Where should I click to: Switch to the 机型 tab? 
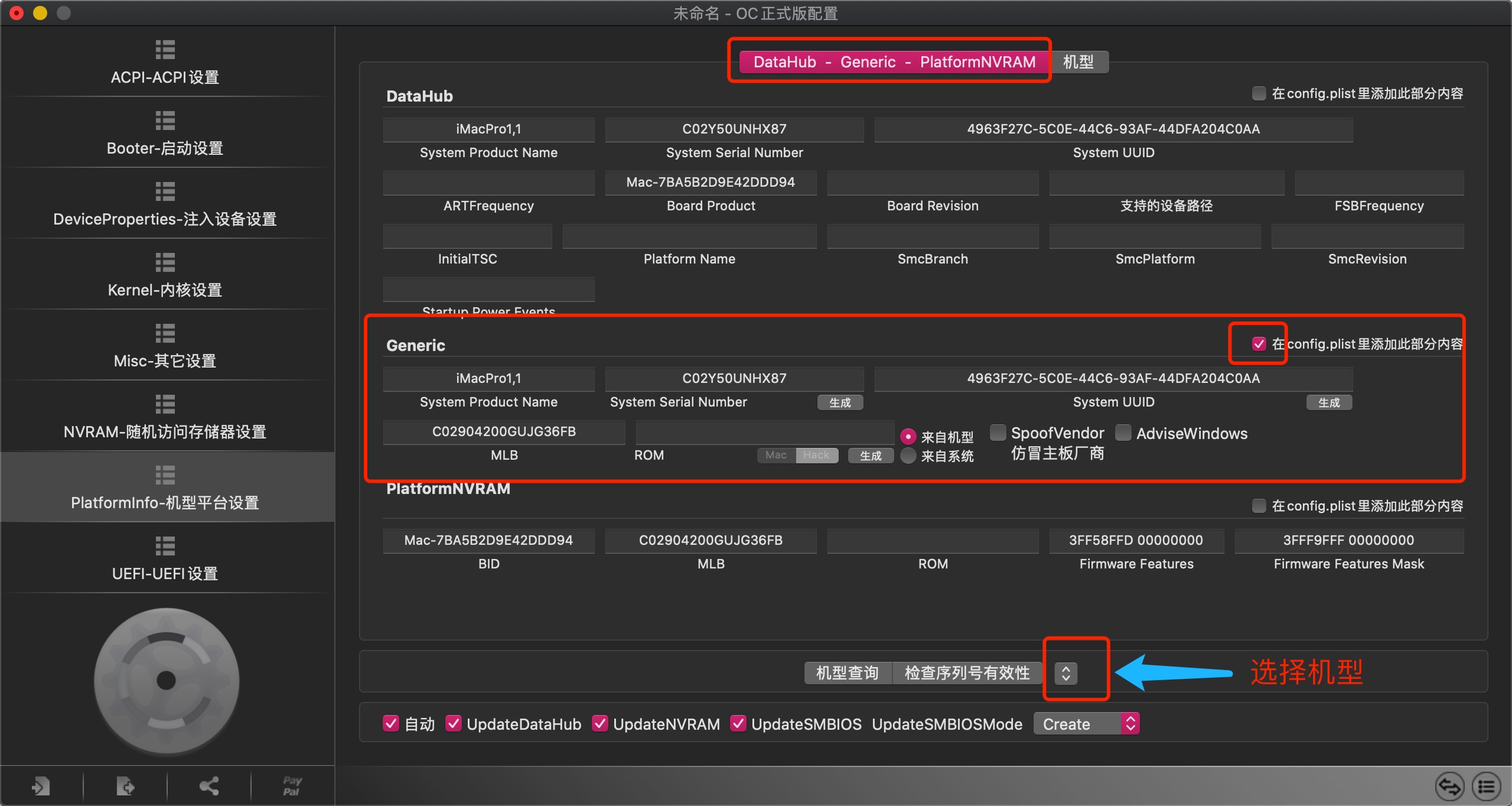[x=1078, y=62]
